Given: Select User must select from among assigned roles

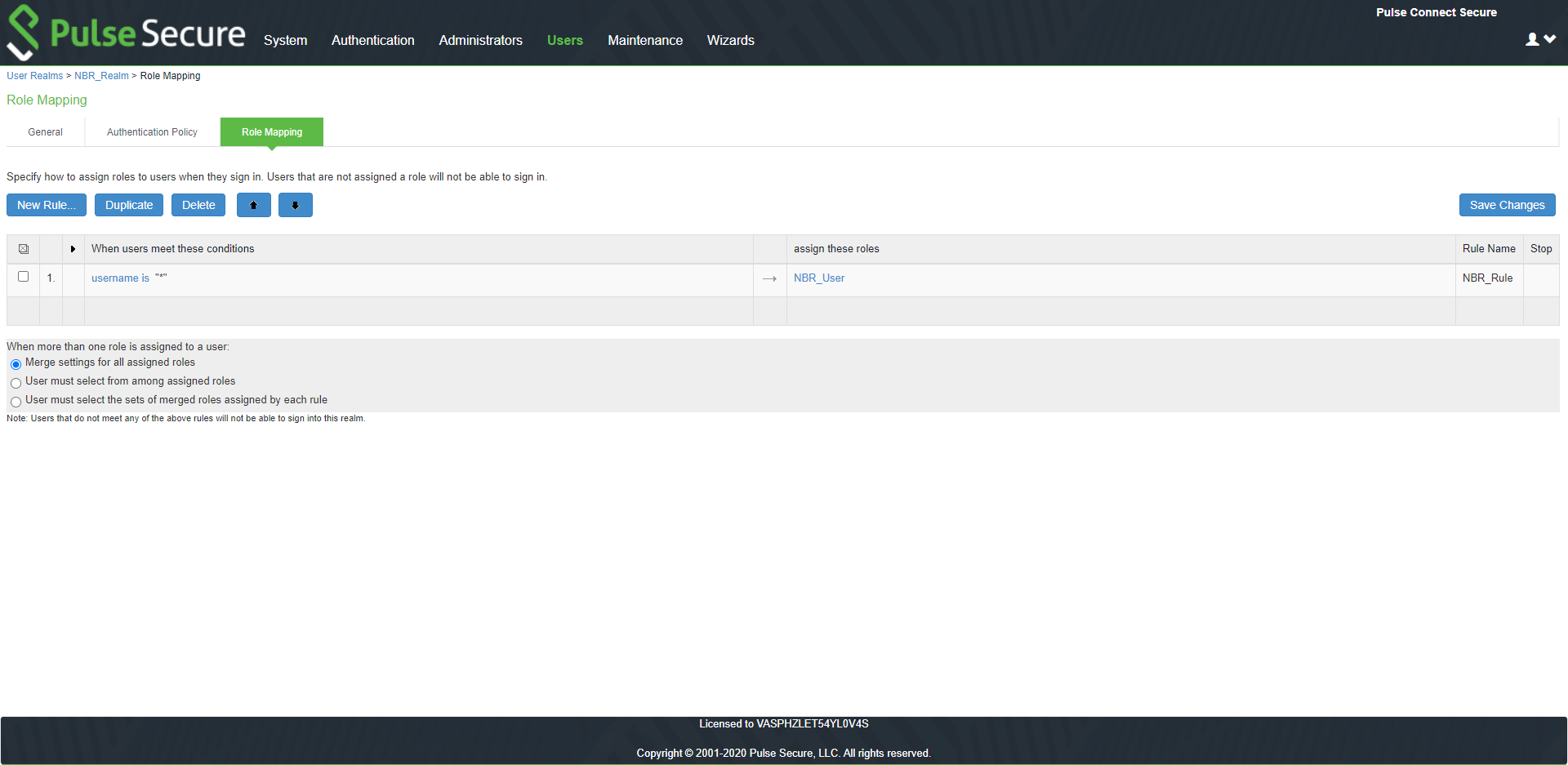Looking at the screenshot, I should click(x=16, y=383).
